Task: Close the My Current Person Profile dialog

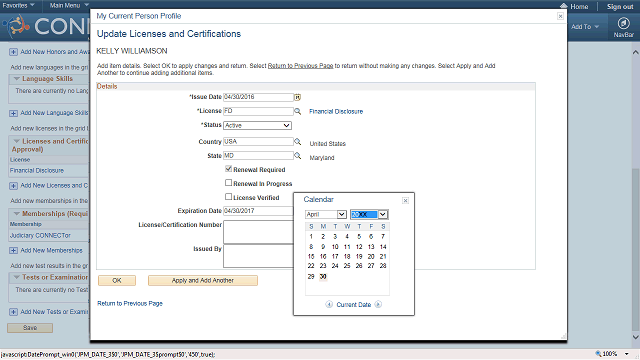Action: (x=560, y=16)
